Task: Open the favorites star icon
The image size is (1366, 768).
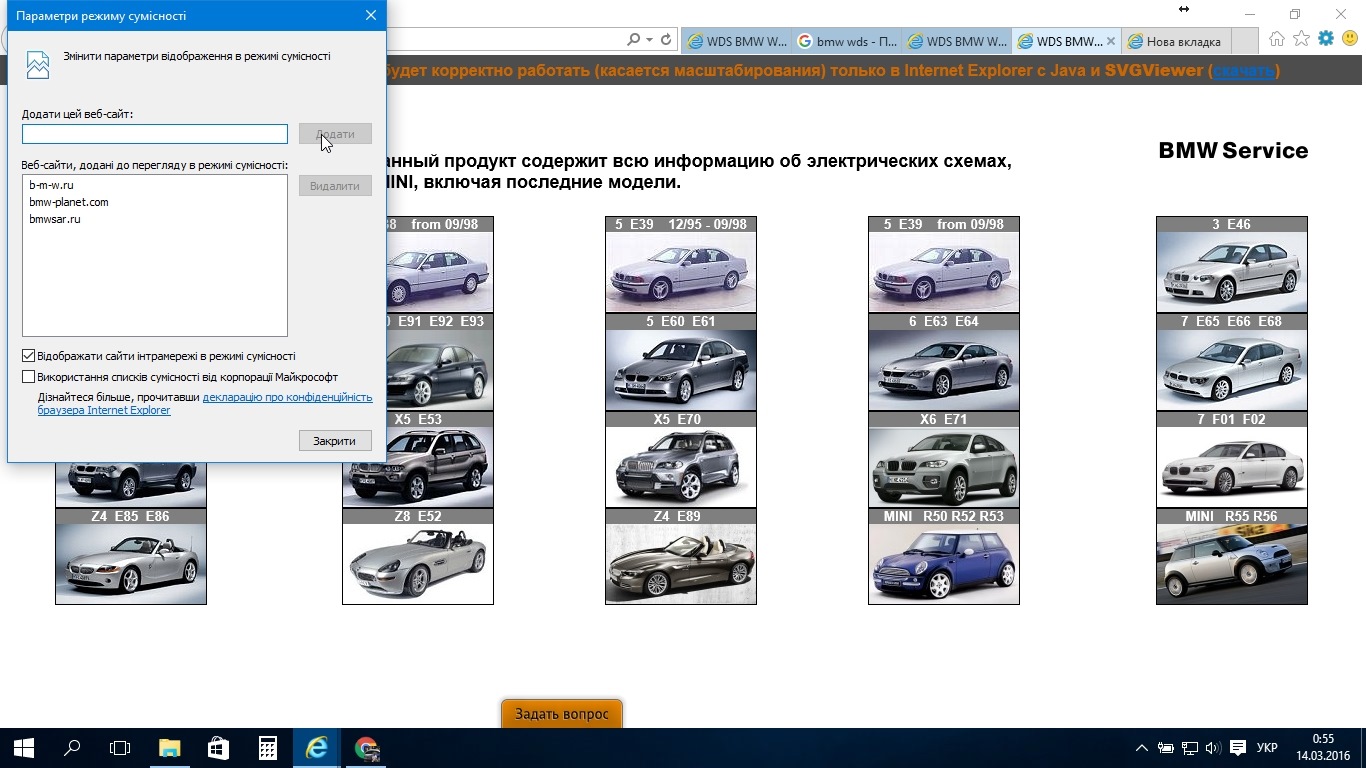Action: [x=1301, y=39]
